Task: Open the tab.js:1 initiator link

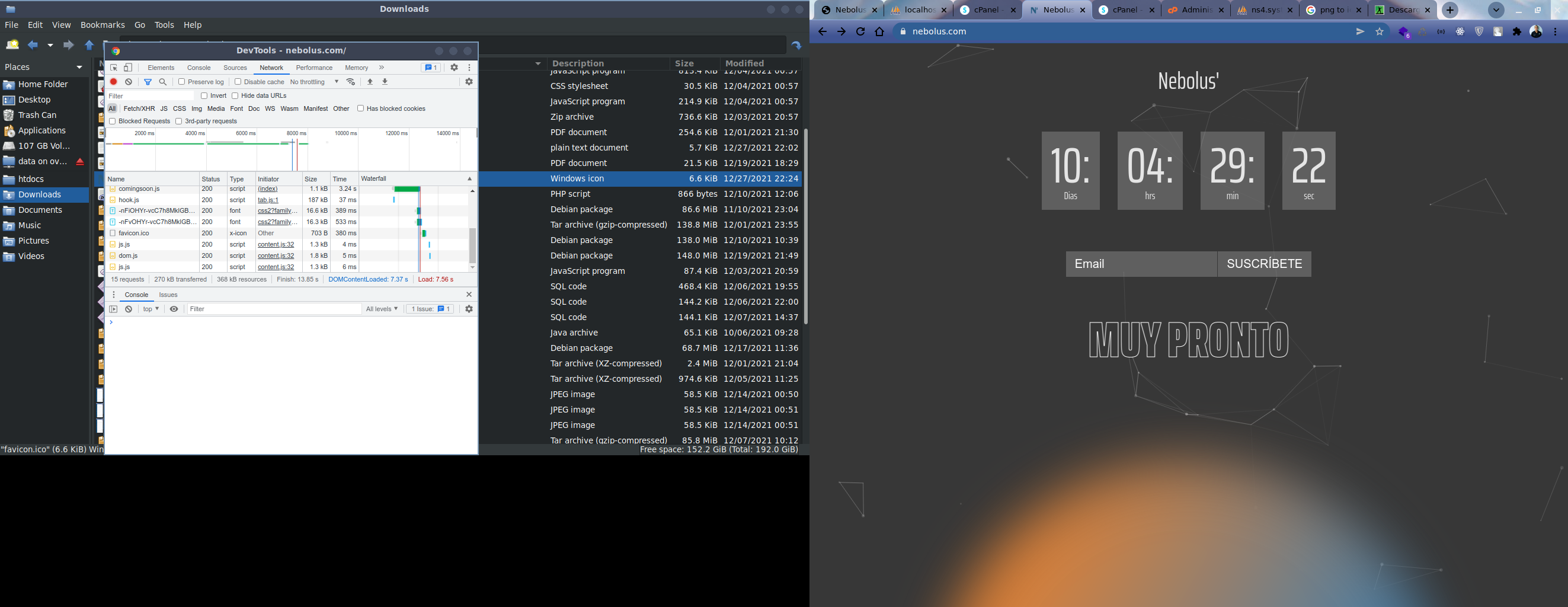Action: [x=268, y=200]
